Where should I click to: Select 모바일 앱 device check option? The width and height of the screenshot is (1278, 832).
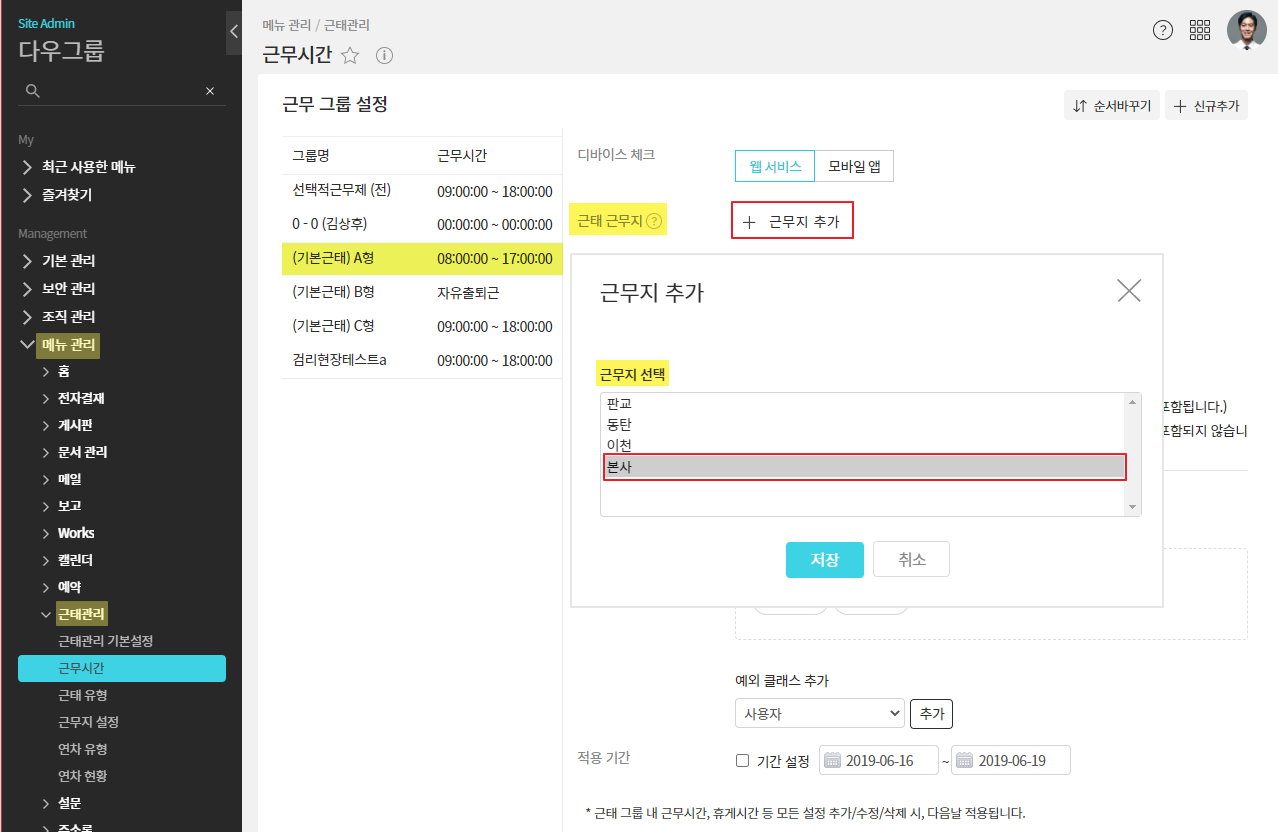click(x=853, y=167)
